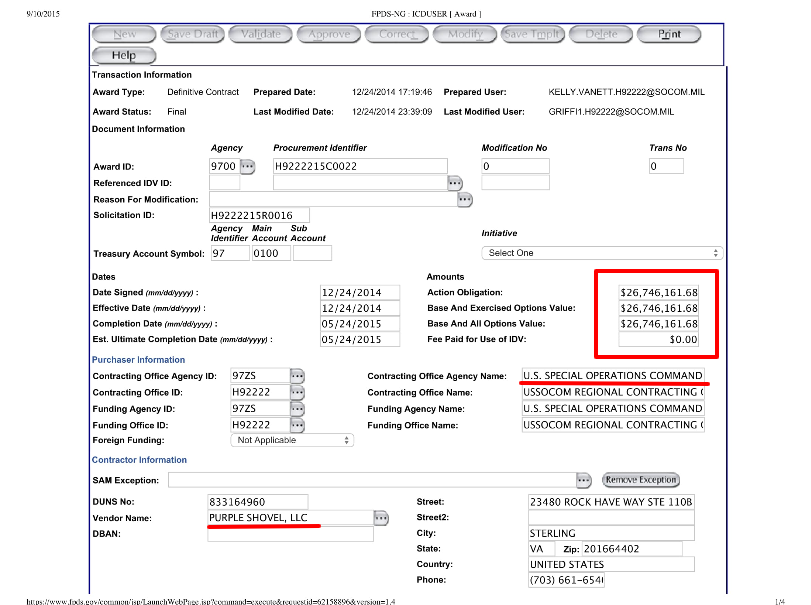Viewport: 811px width, 605px height.
Task: Open lookup beside Contracting Office Agency ID
Action: (x=298, y=376)
